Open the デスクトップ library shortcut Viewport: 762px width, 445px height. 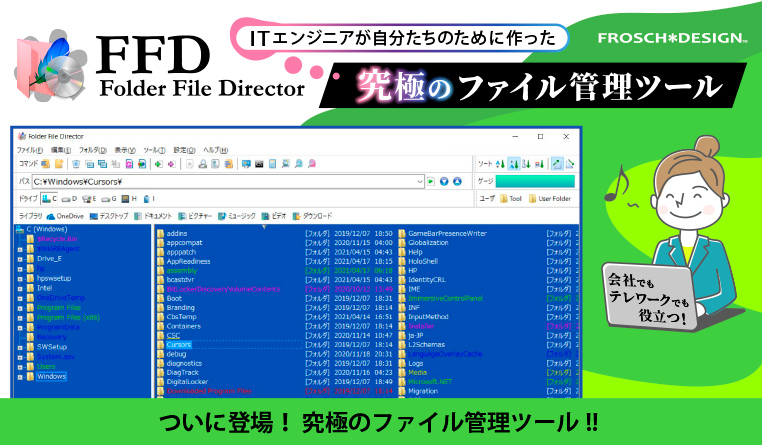(109, 216)
